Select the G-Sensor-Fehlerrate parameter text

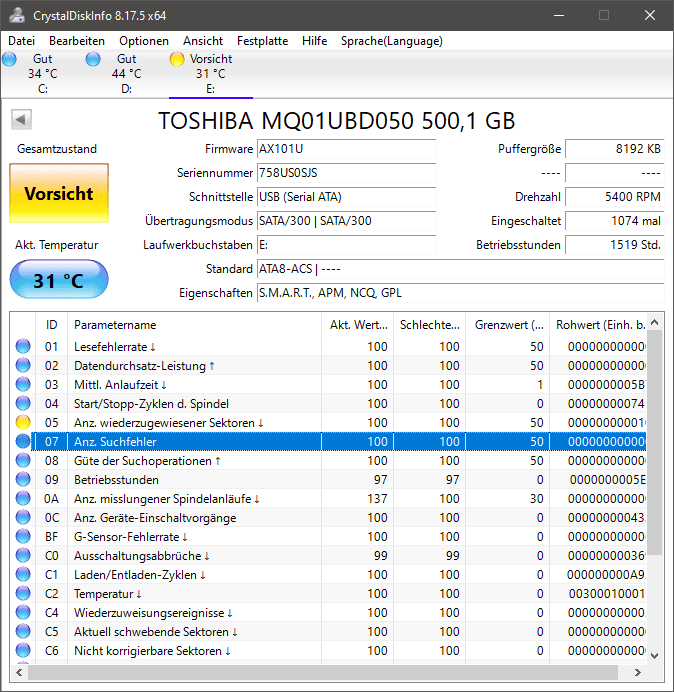pos(131,537)
